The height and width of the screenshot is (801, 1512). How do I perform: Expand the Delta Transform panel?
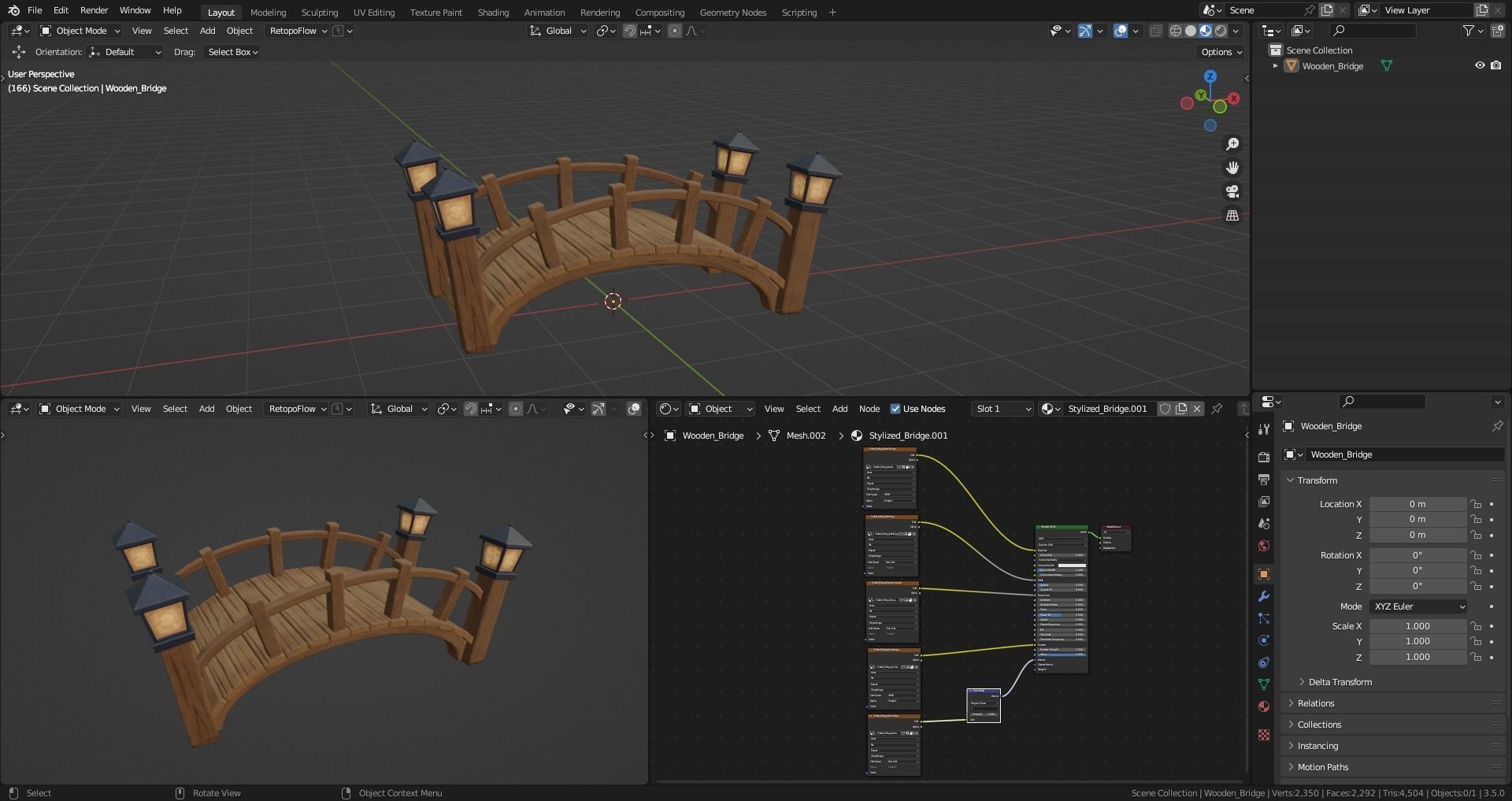point(1302,682)
